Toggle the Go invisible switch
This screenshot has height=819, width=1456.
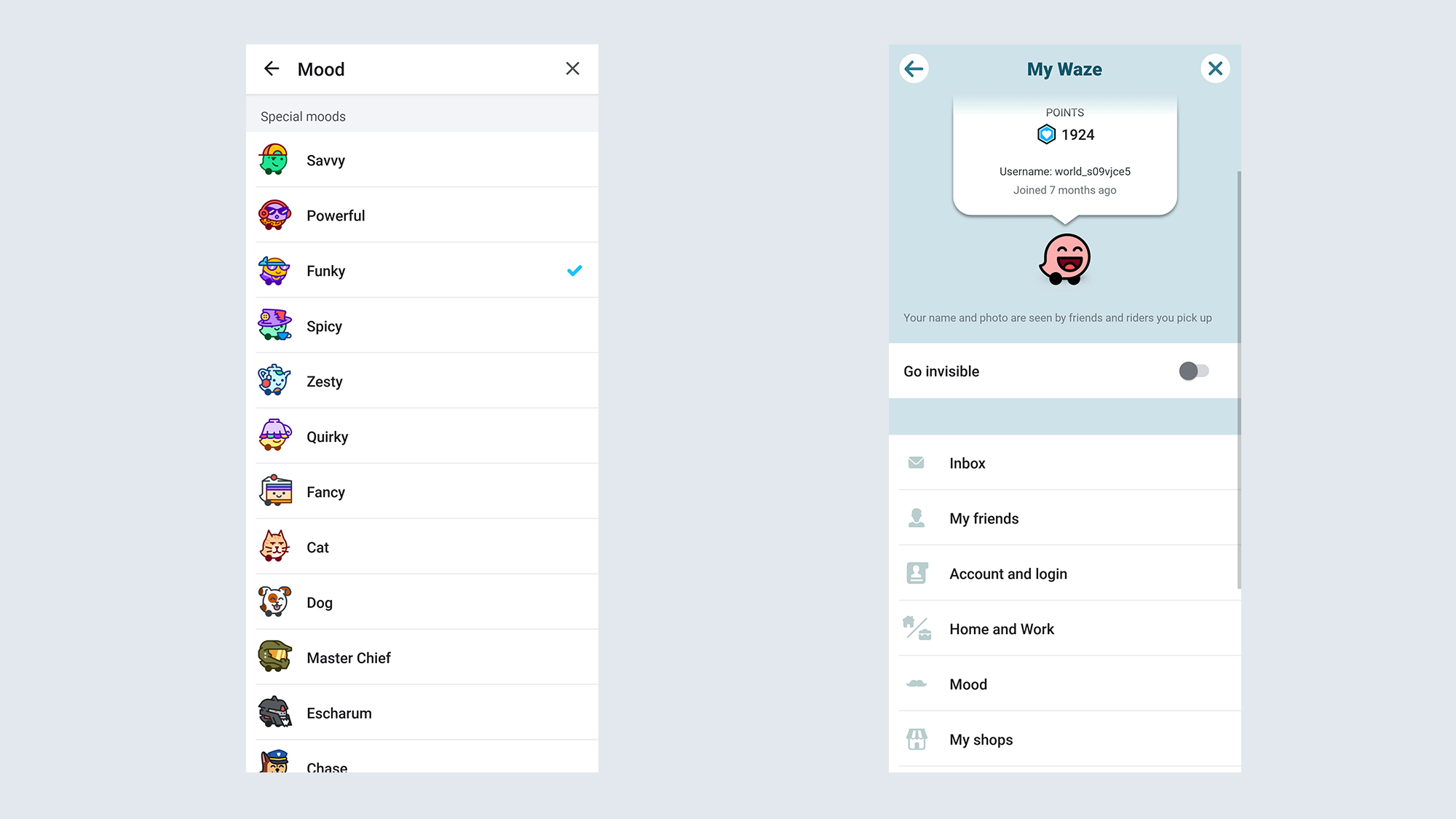1193,371
